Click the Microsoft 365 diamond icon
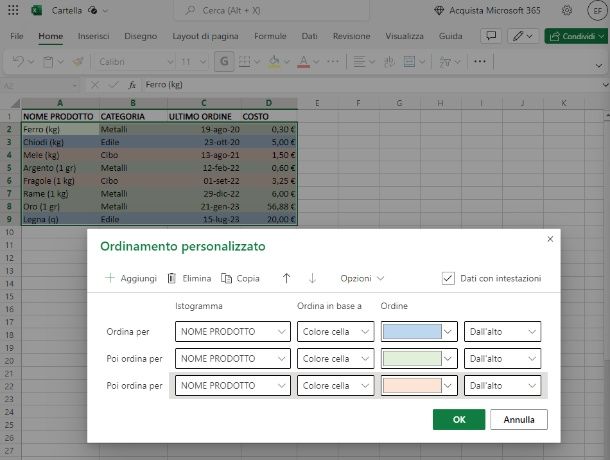610x460 pixels. 439,11
